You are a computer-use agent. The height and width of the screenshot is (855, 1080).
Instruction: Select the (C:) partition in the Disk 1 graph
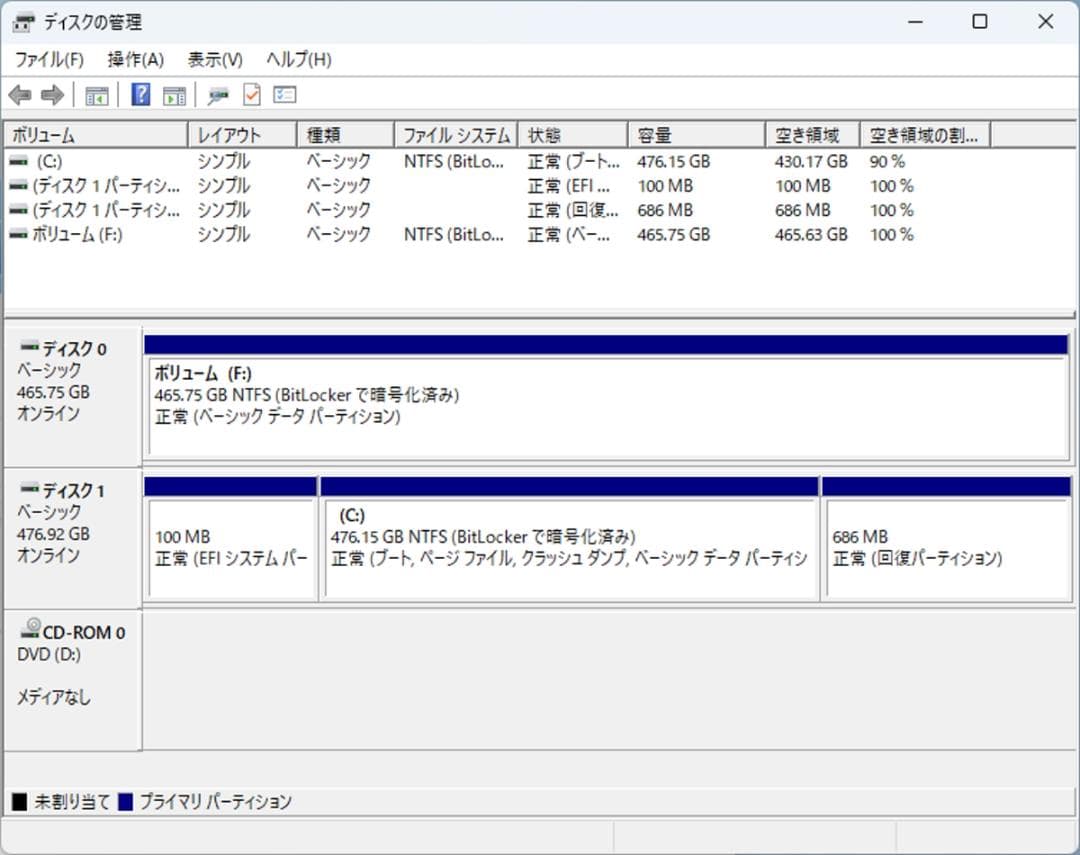point(570,545)
